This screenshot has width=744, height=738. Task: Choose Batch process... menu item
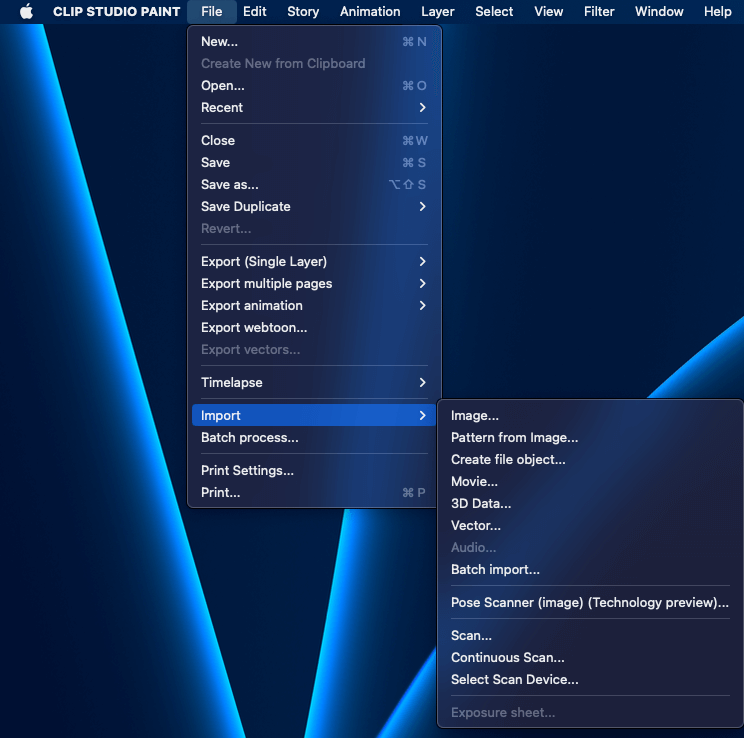(x=314, y=438)
